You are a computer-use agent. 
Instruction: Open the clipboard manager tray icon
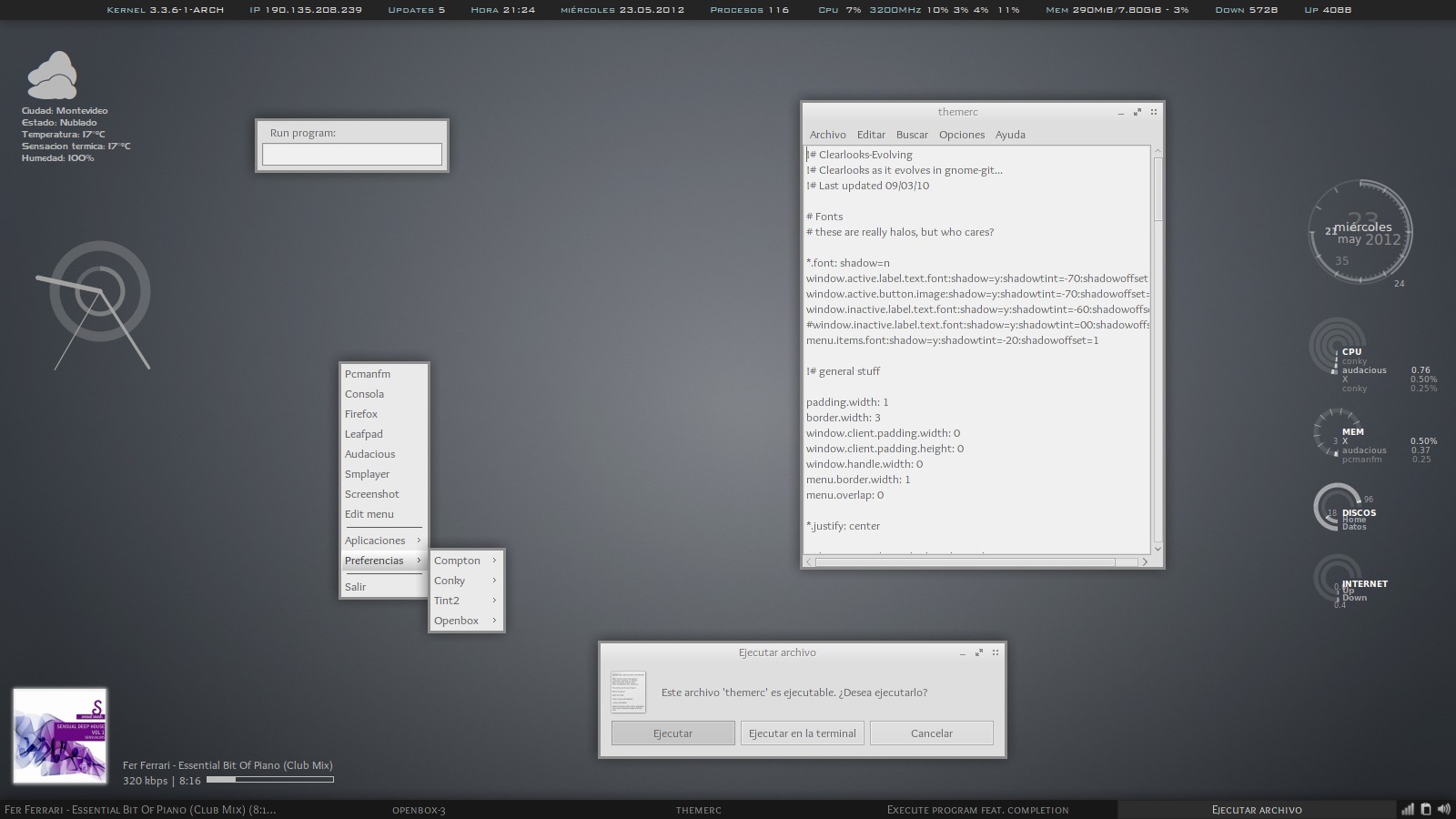[x=1426, y=809]
